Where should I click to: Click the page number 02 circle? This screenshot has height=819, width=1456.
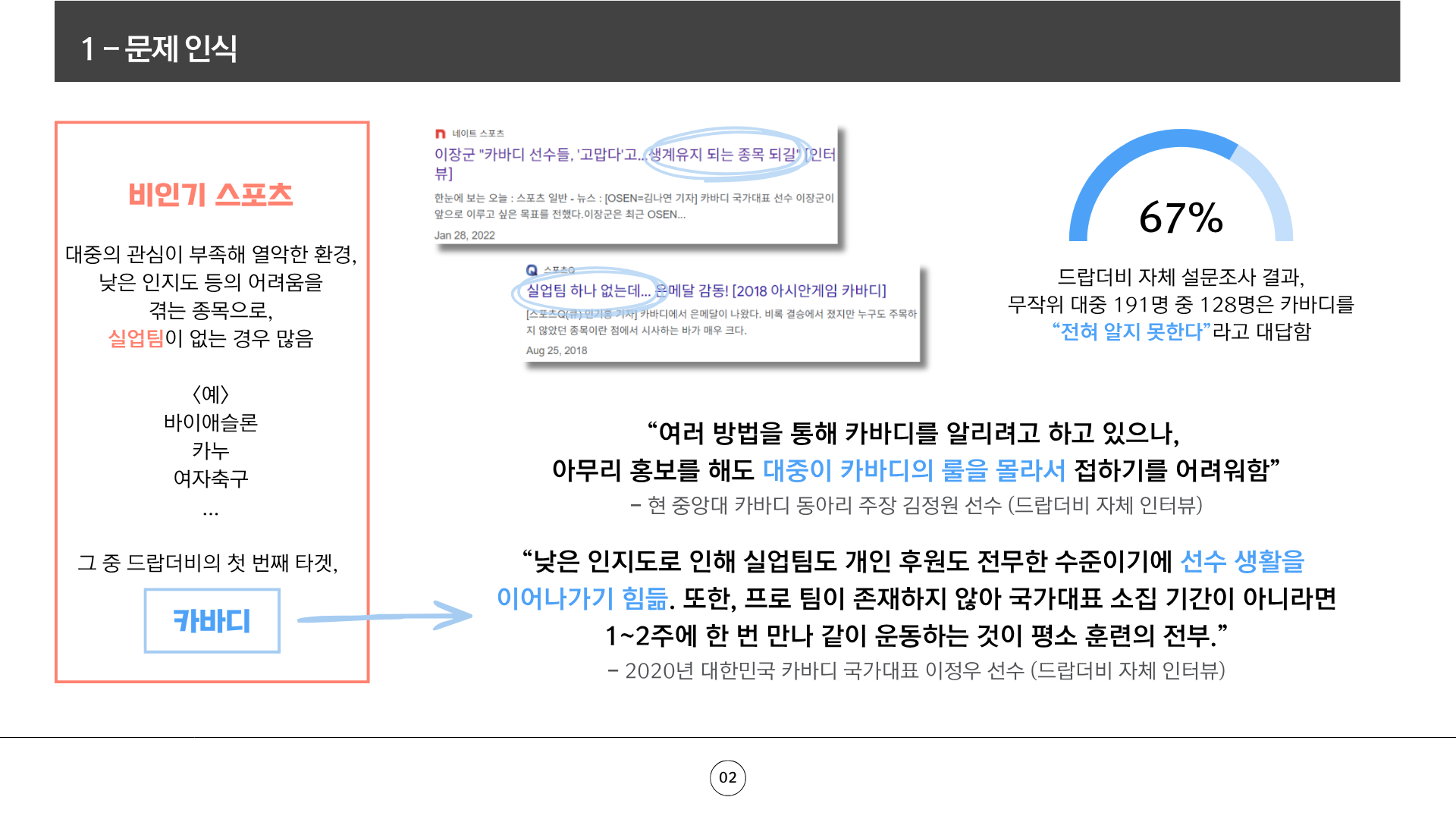[x=727, y=777]
